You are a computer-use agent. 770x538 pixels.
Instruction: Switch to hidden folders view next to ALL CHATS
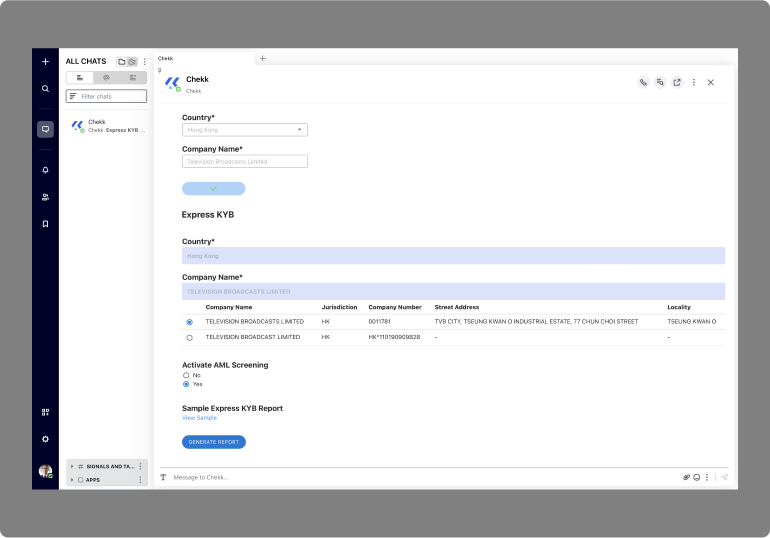(132, 61)
